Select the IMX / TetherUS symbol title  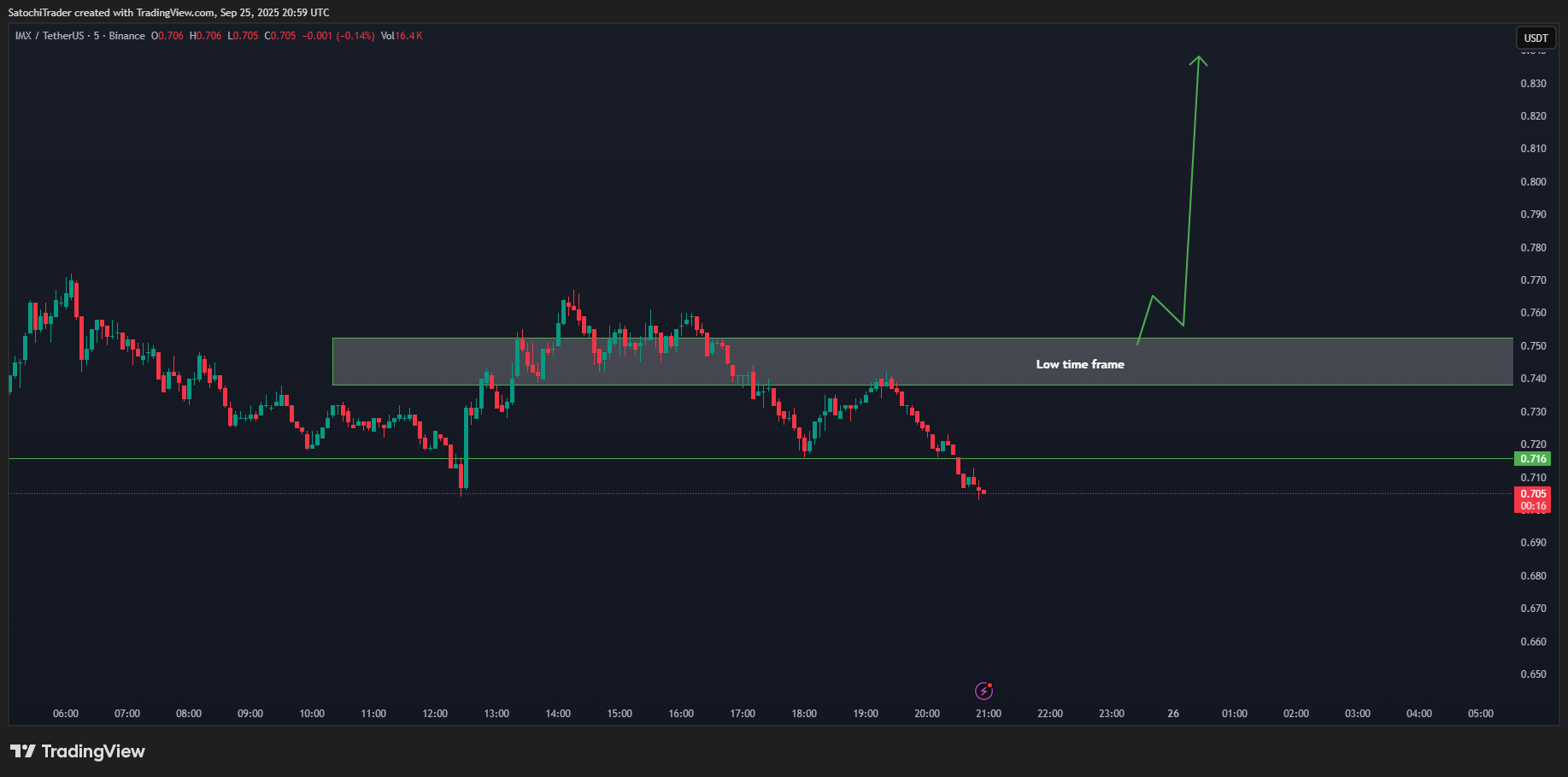pyautogui.click(x=50, y=36)
